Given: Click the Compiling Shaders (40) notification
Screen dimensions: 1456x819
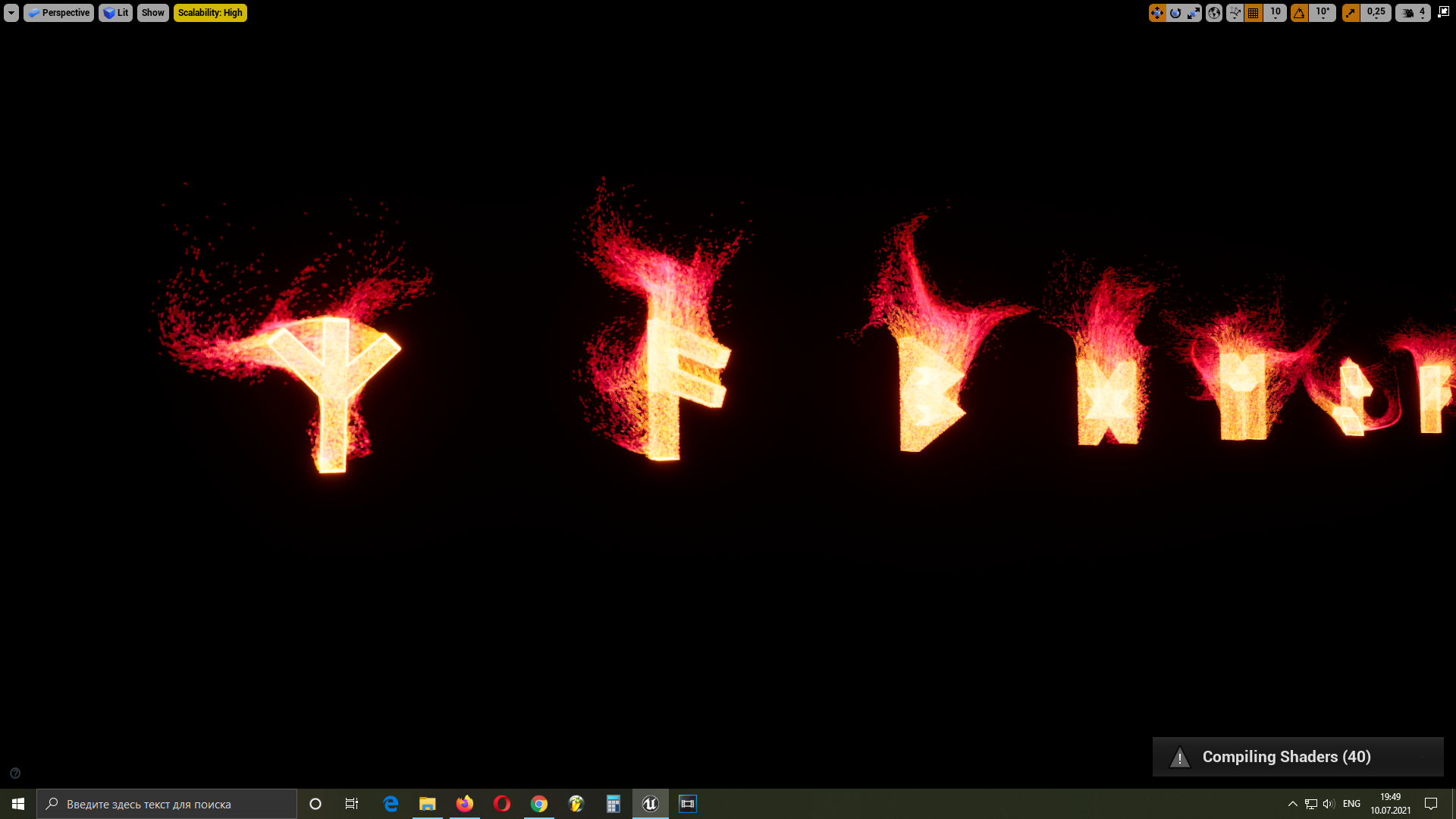Looking at the screenshot, I should [x=1298, y=757].
